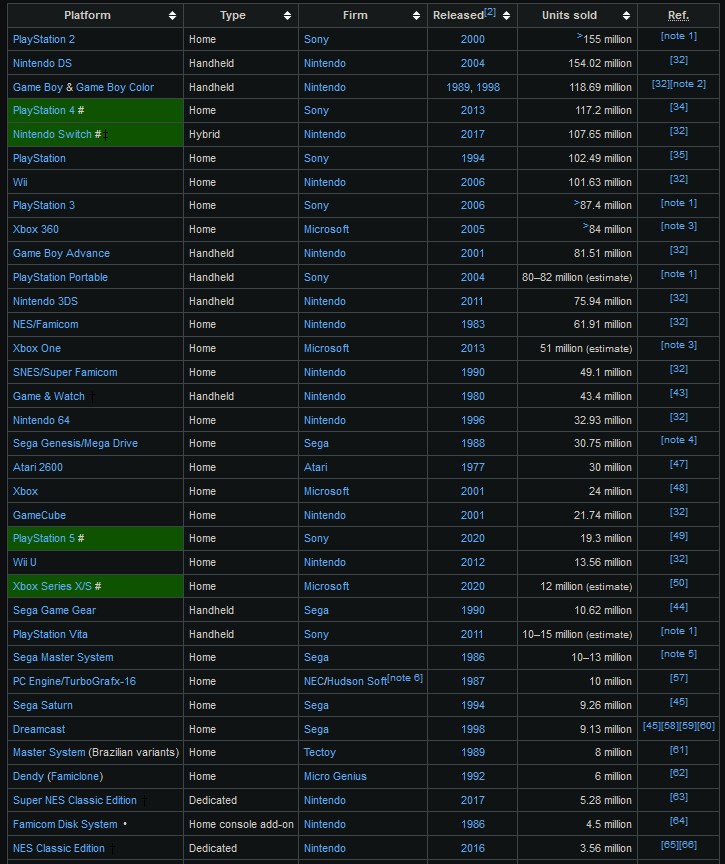
Task: Open Sega firm link in Dreamcast row
Action: [316, 730]
